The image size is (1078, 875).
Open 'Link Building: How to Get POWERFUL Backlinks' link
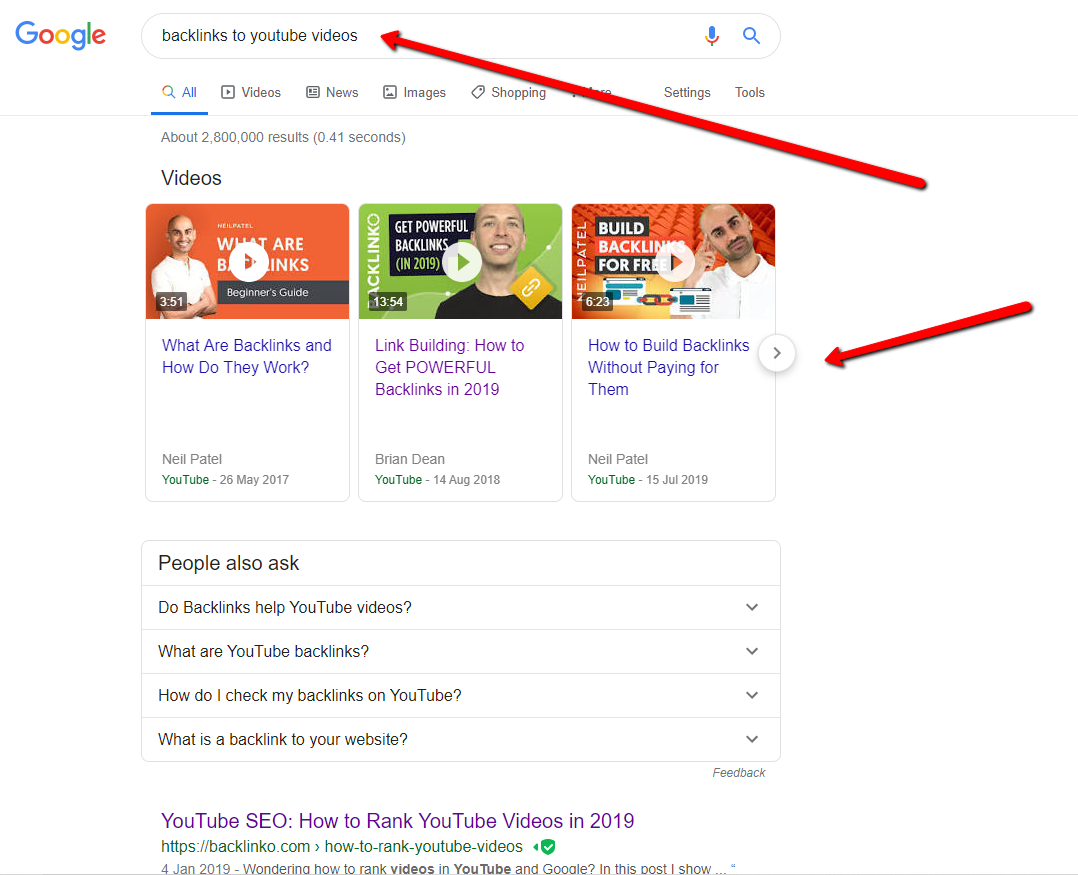(x=450, y=367)
